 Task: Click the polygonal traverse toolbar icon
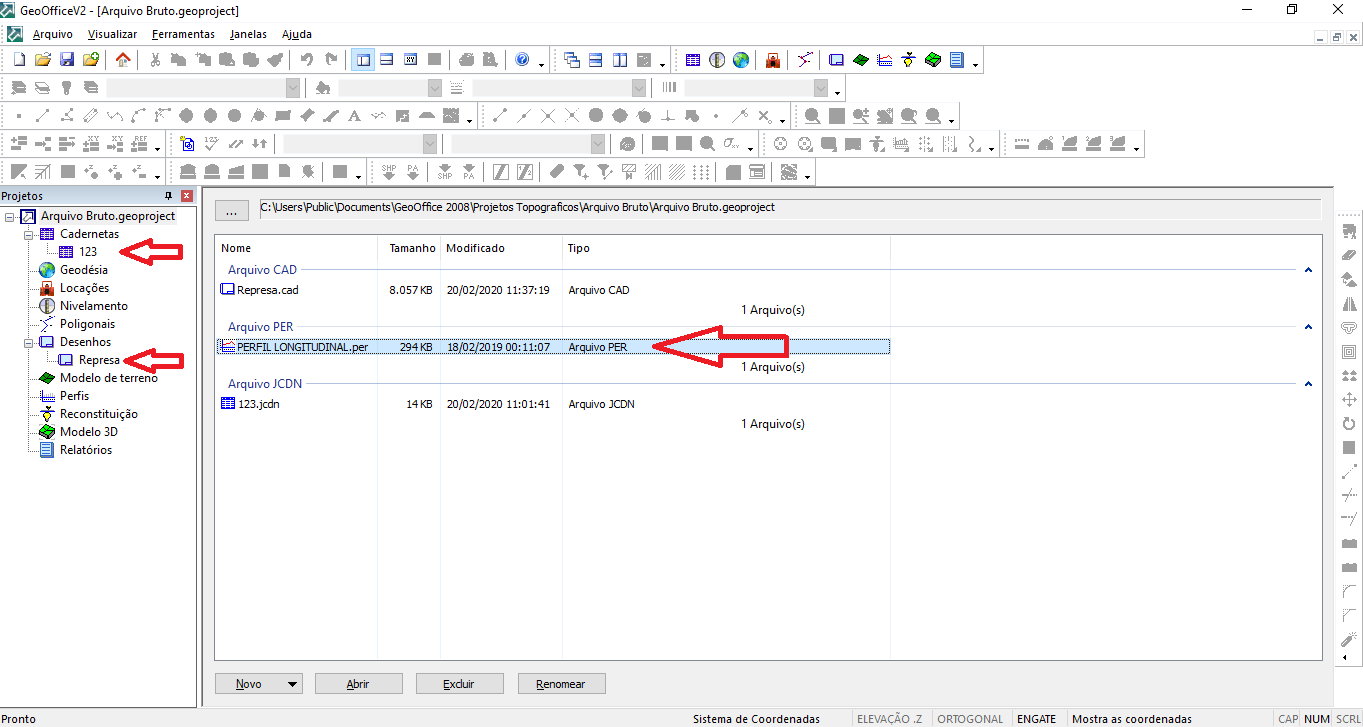[805, 60]
